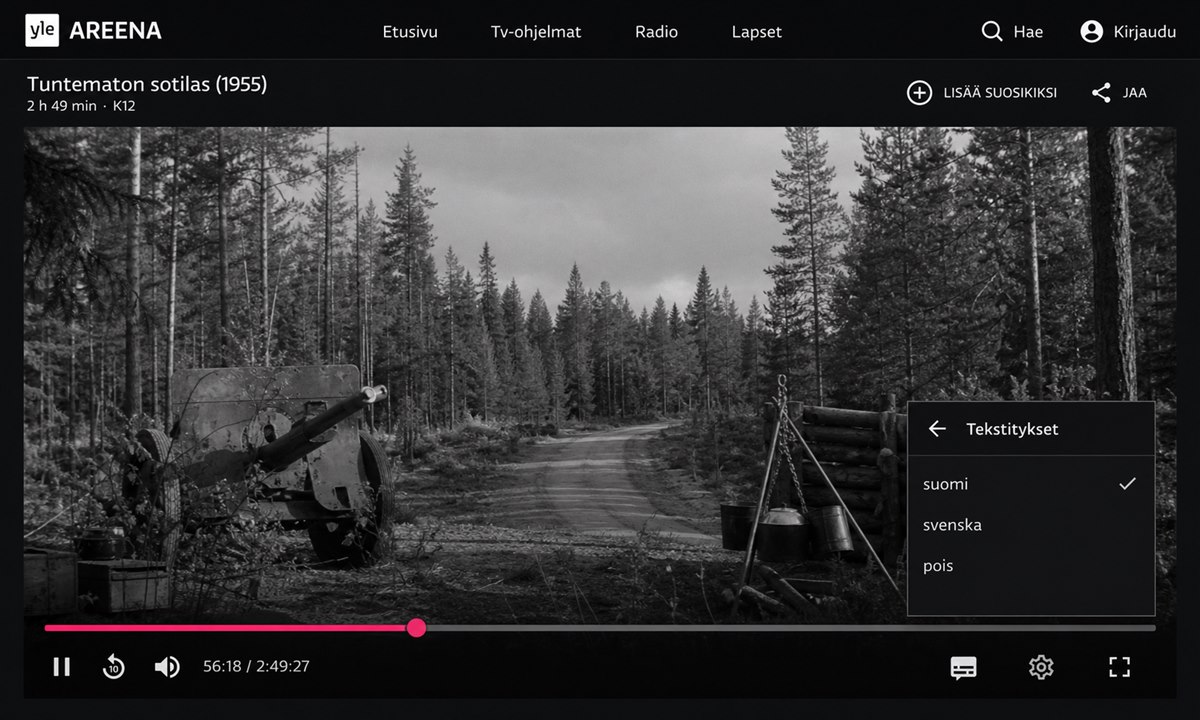Viewport: 1200px width, 720px height.
Task: Click the share icon next to Jaa
Action: [1101, 93]
